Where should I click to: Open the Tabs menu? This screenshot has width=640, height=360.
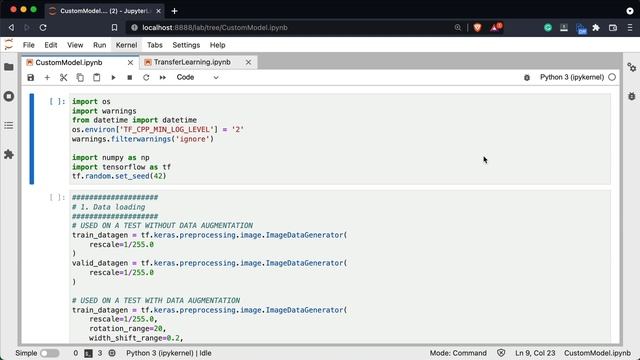click(x=155, y=45)
